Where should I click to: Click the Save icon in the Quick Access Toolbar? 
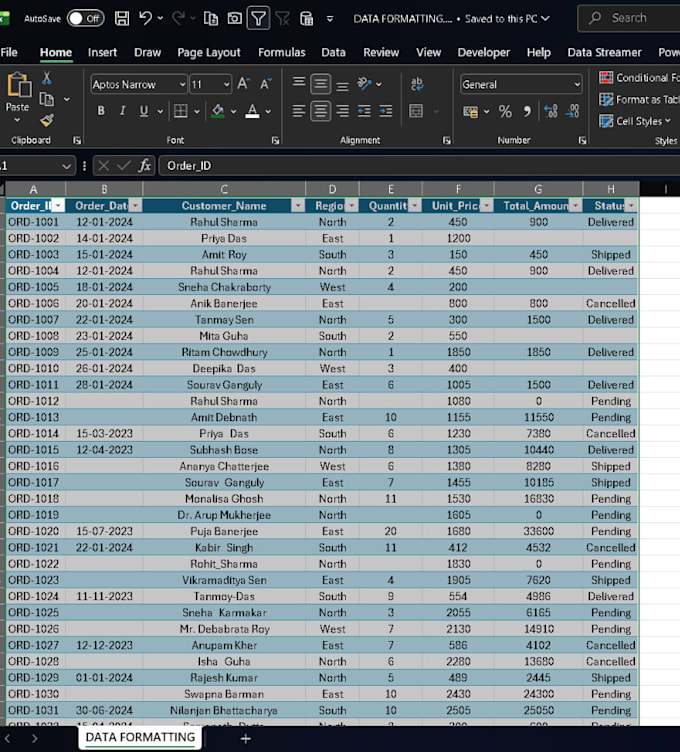[122, 19]
